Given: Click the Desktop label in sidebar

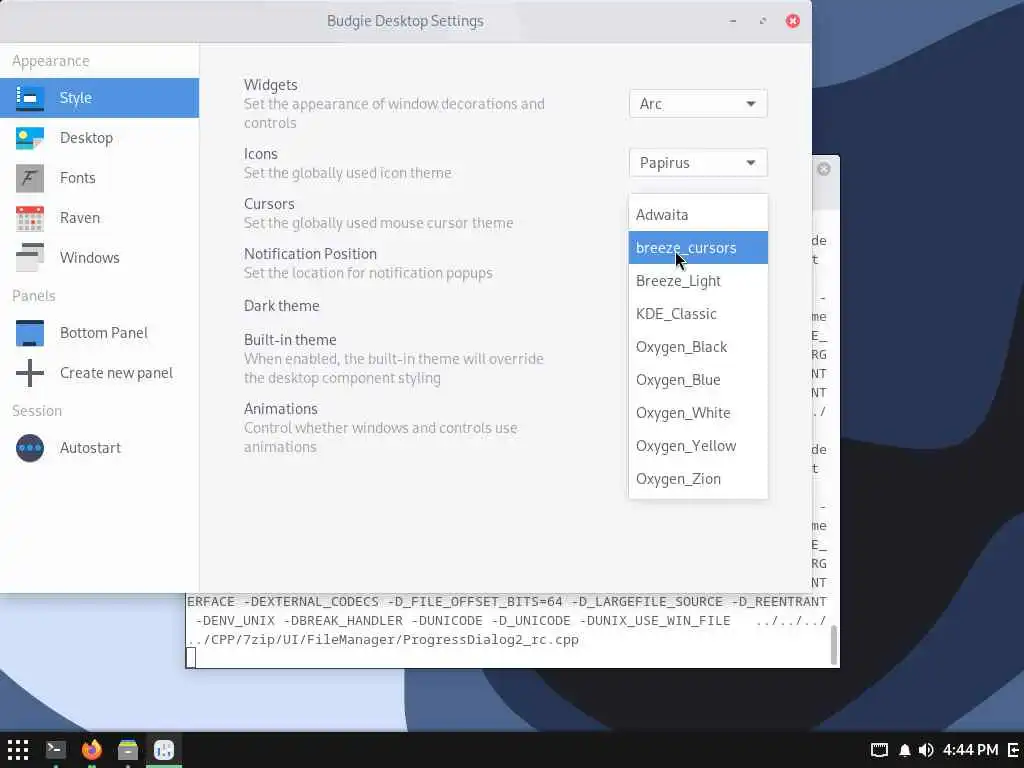Looking at the screenshot, I should (x=86, y=138).
